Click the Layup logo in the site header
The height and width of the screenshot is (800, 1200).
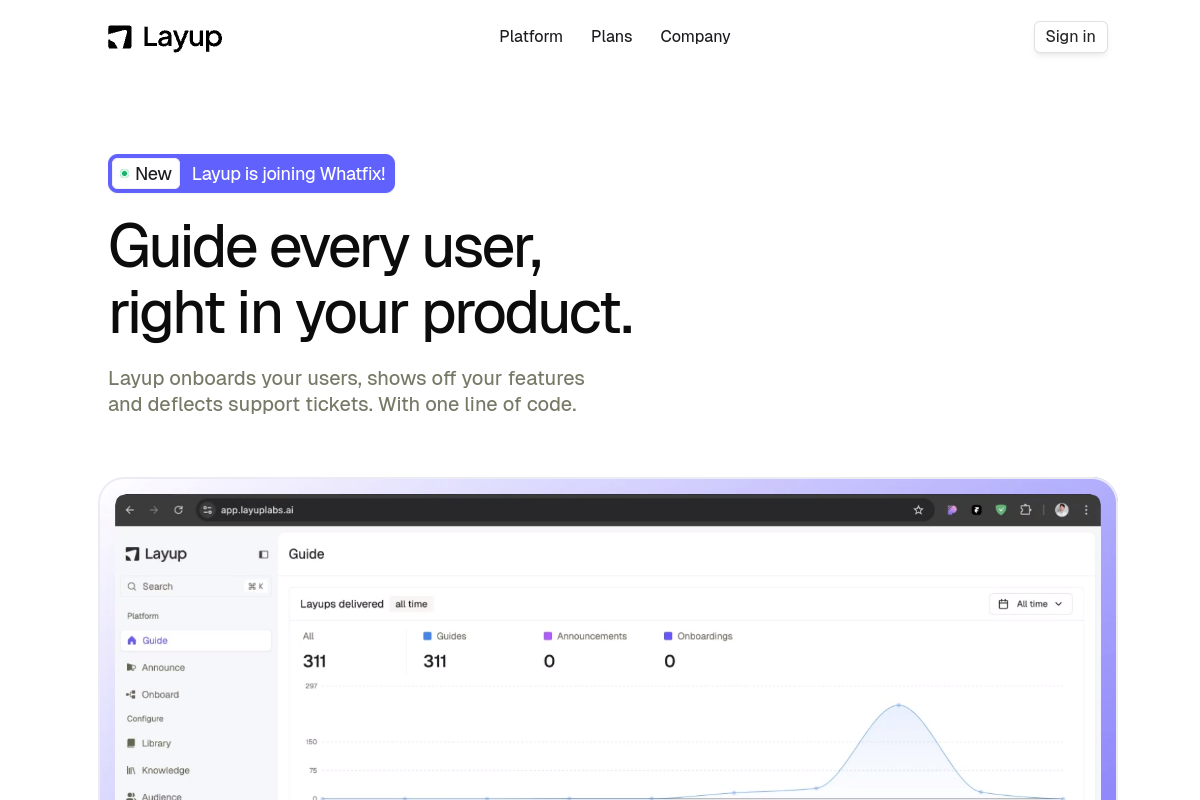click(x=165, y=37)
